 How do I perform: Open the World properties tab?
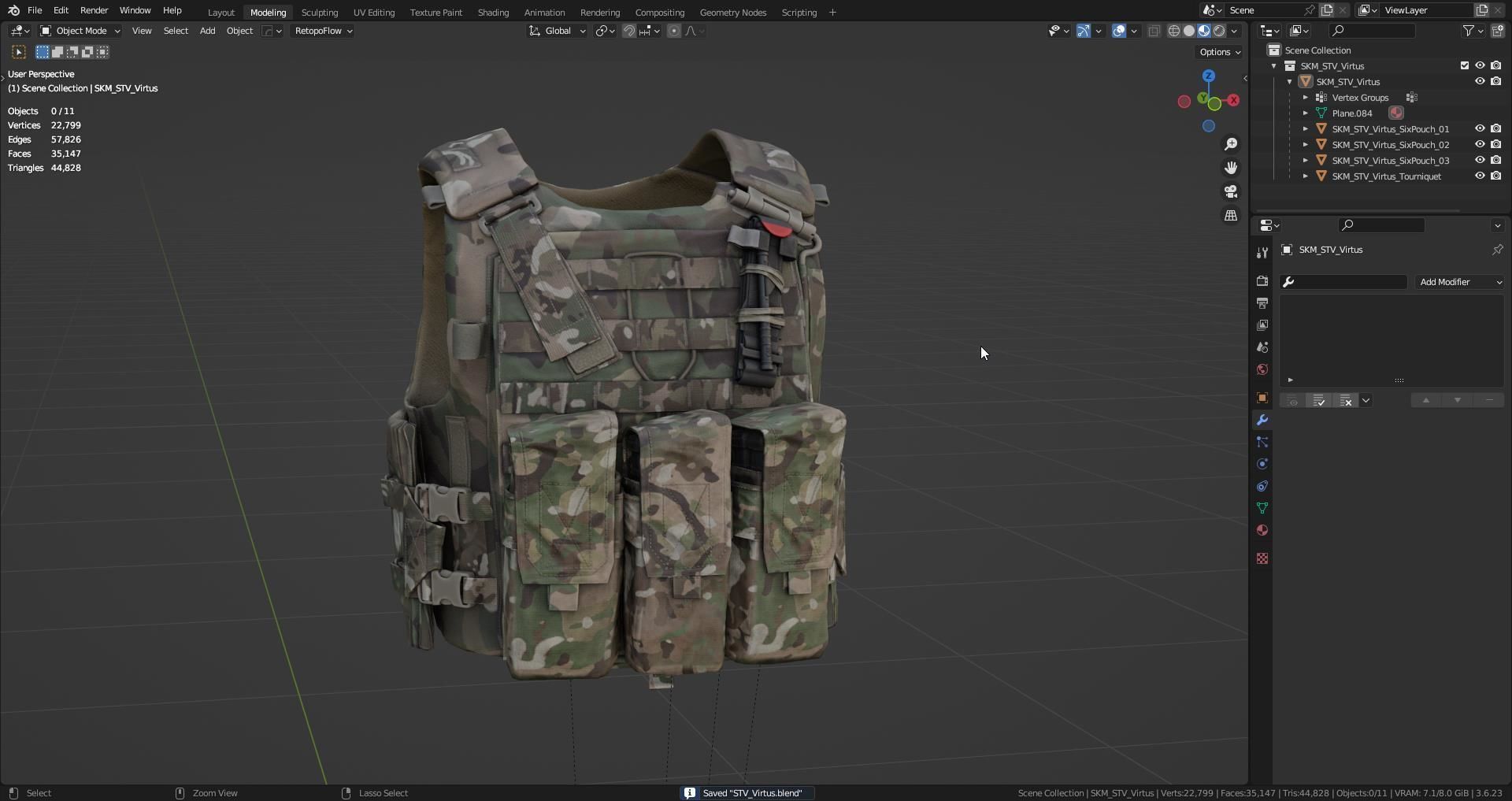1262,369
